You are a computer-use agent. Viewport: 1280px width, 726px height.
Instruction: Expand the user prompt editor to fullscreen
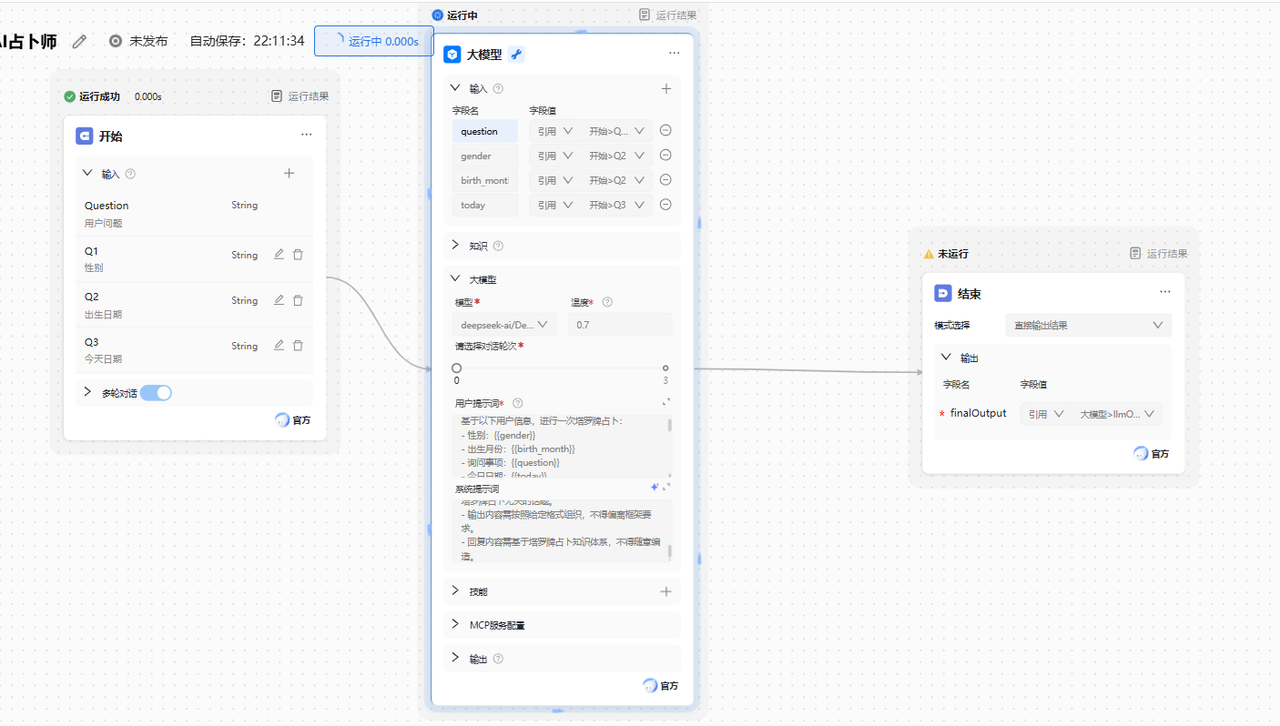[666, 402]
